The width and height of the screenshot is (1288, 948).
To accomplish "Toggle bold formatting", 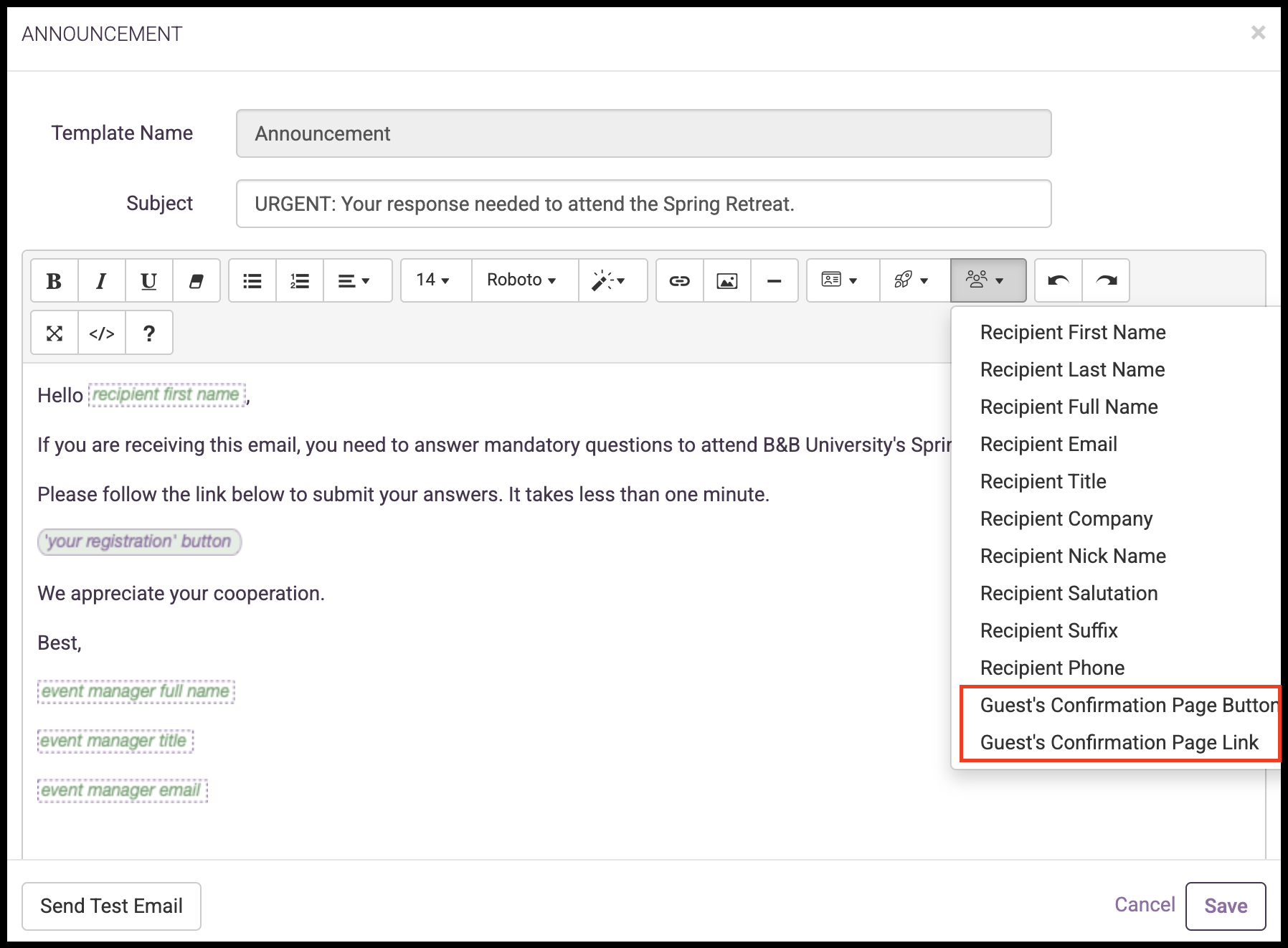I will [x=54, y=280].
